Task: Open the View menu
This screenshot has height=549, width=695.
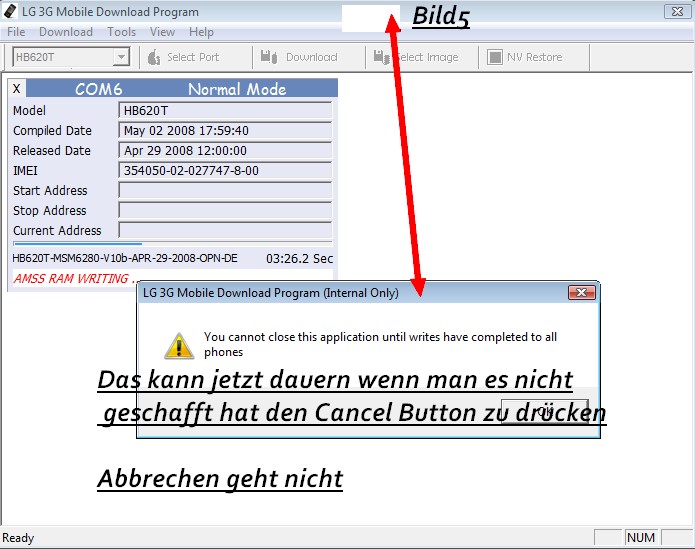Action: coord(162,32)
